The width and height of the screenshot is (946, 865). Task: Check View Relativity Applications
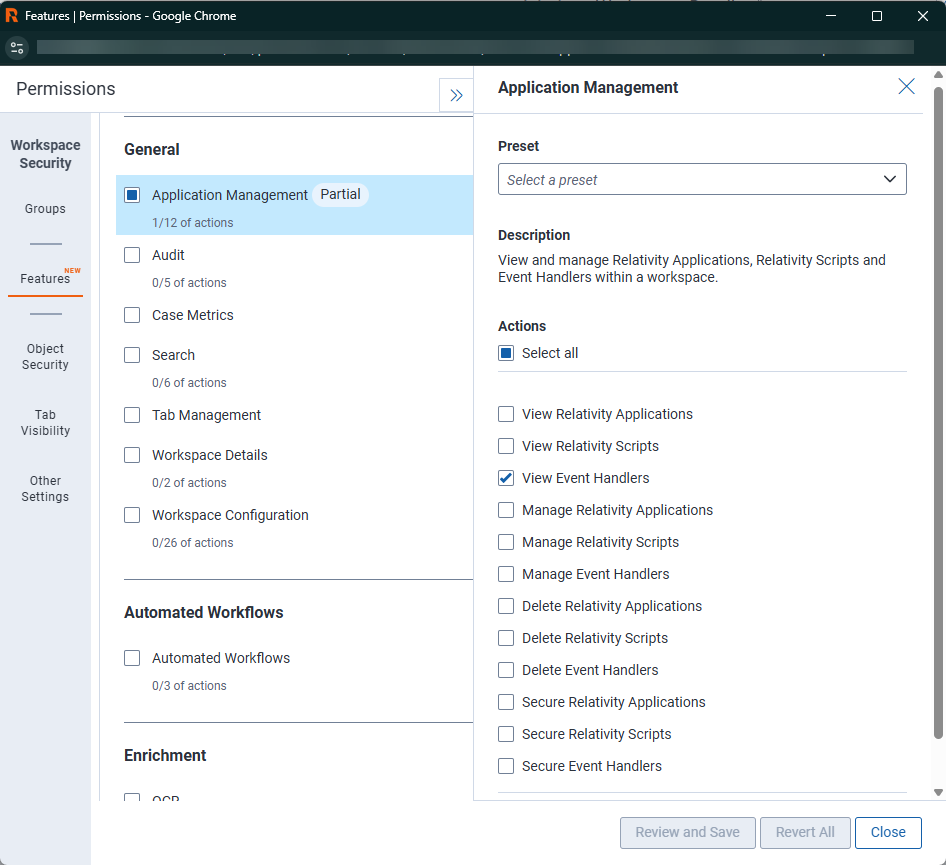506,414
